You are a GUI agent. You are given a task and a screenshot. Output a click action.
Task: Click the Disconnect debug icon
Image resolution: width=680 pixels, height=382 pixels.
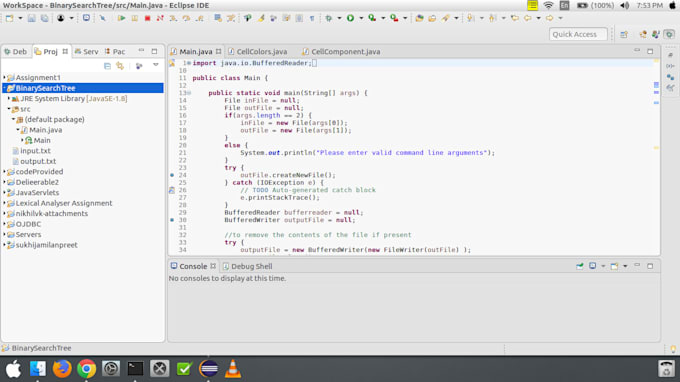pos(160,18)
